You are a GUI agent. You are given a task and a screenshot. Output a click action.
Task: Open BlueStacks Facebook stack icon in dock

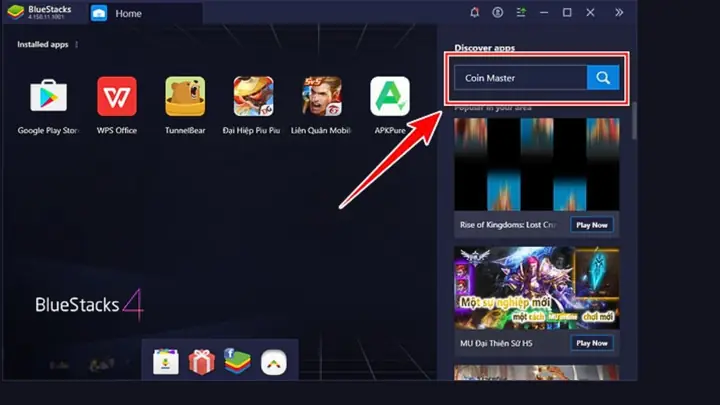pos(237,361)
